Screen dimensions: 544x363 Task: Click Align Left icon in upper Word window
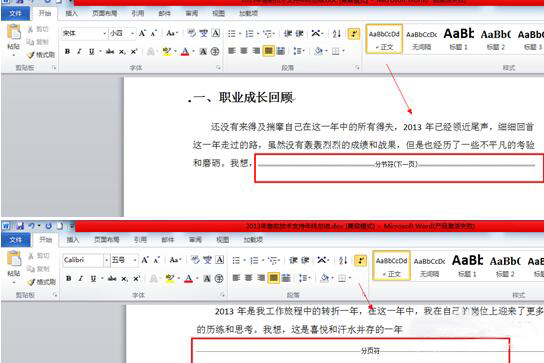tap(232, 51)
